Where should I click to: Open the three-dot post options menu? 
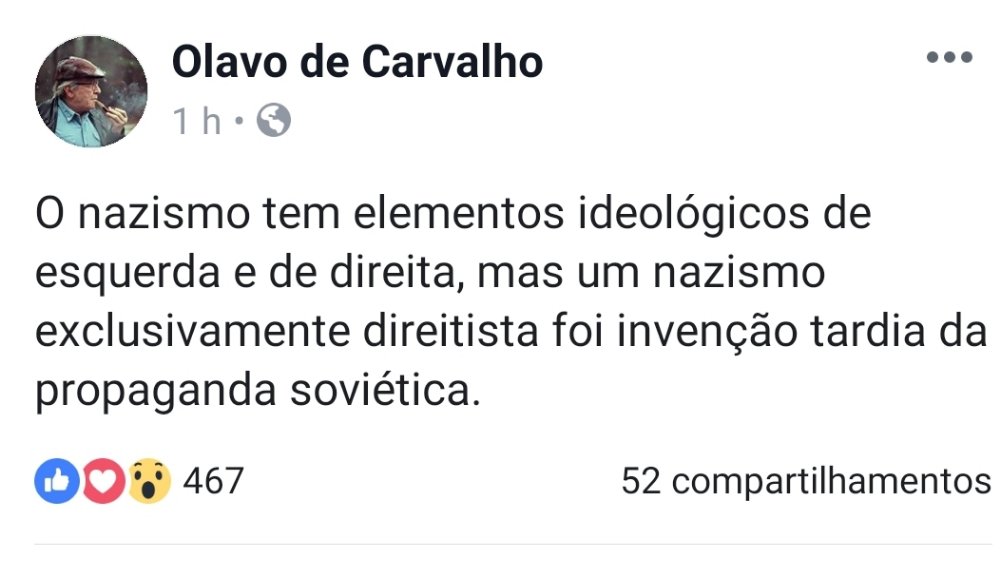pyautogui.click(x=949, y=58)
